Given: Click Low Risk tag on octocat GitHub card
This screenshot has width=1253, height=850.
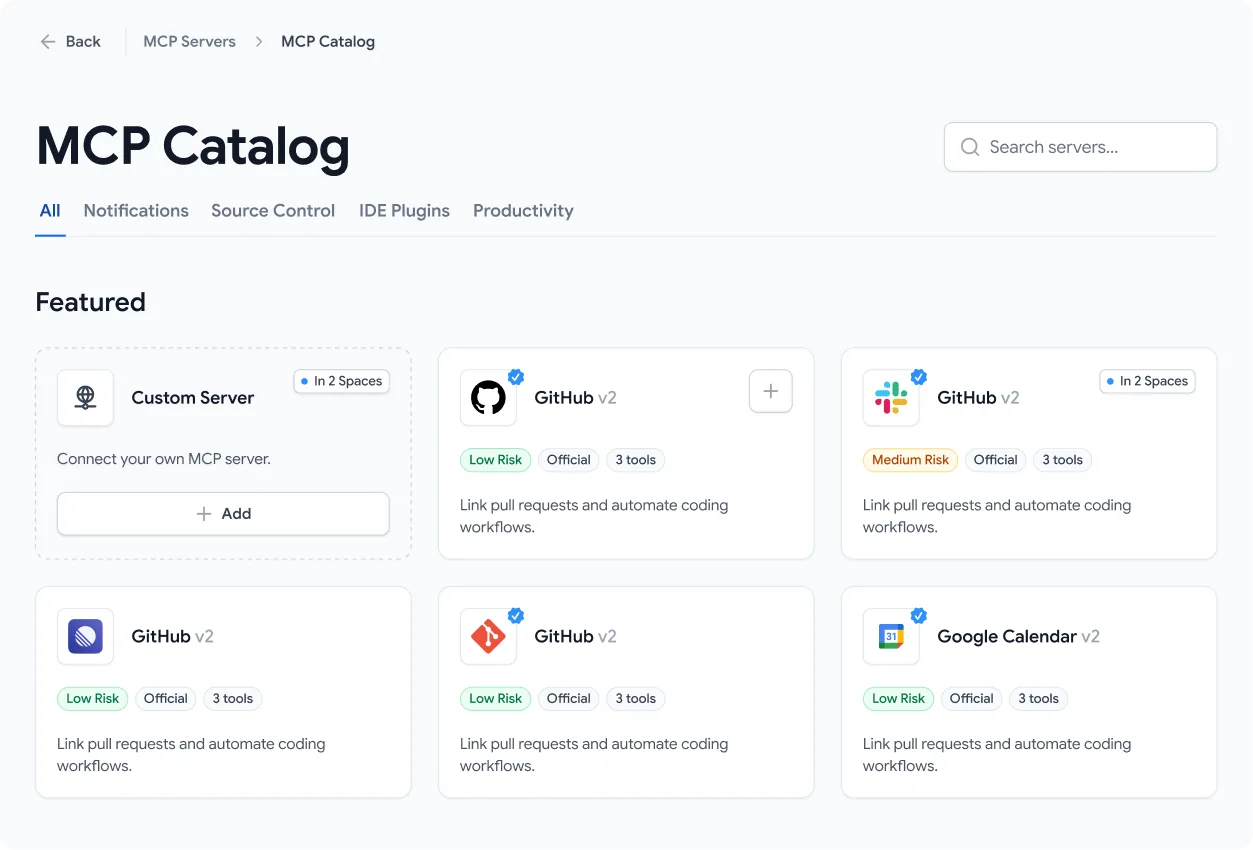Looking at the screenshot, I should coord(495,460).
